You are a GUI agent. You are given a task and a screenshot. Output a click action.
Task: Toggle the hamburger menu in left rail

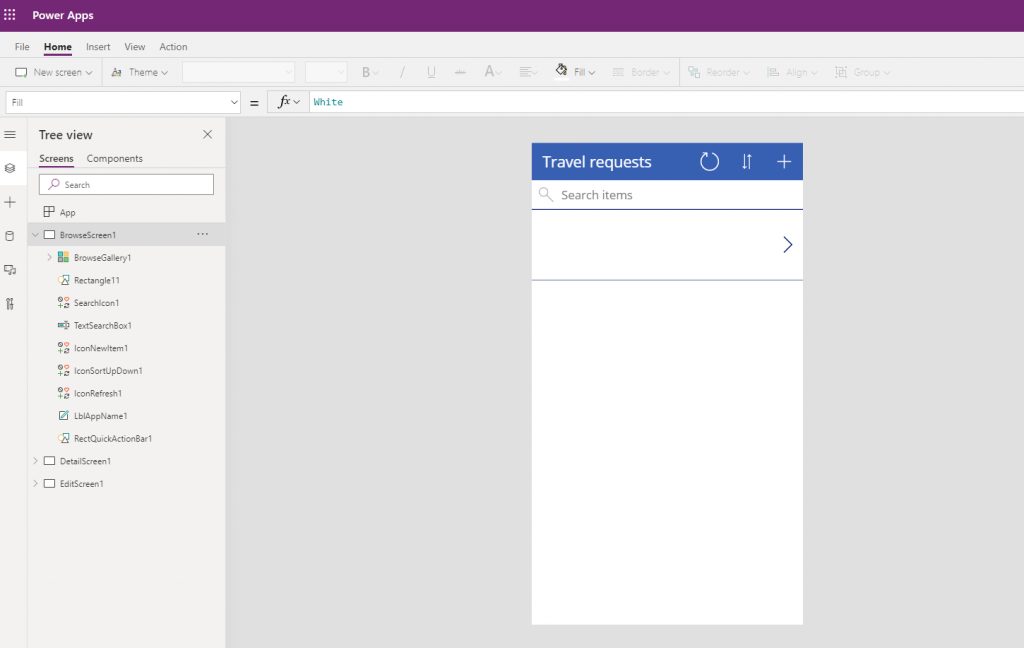(10, 135)
